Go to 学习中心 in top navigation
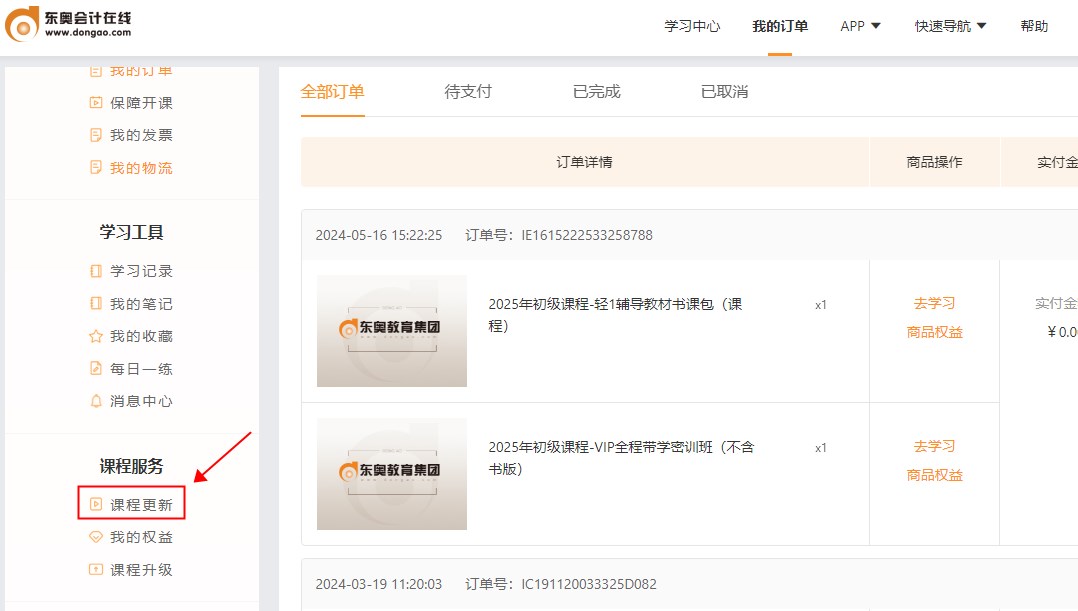Screen dimensions: 1078x611 point(692,27)
